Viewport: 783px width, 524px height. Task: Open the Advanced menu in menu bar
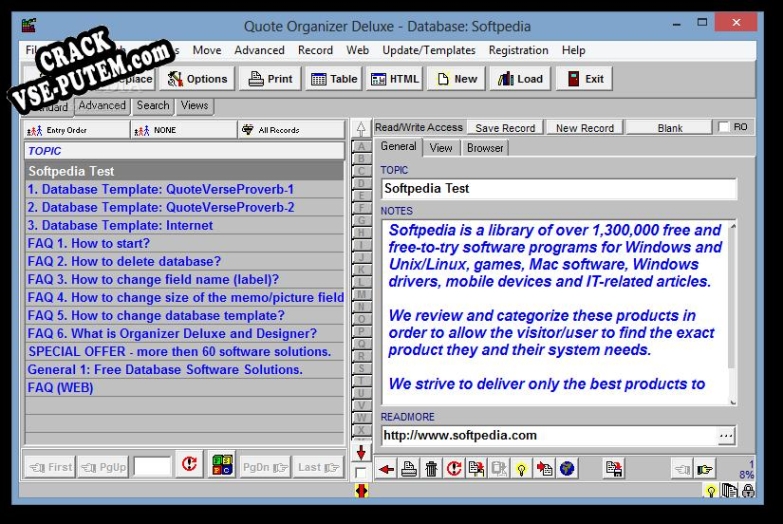pyautogui.click(x=259, y=50)
